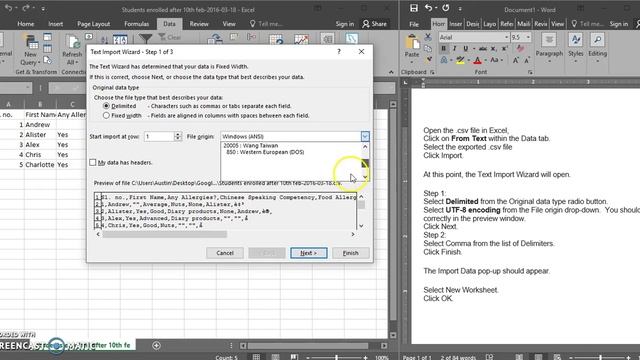Expand the Word Font dialog launcher
Screen dimensions: 640x360
(x=530, y=72)
